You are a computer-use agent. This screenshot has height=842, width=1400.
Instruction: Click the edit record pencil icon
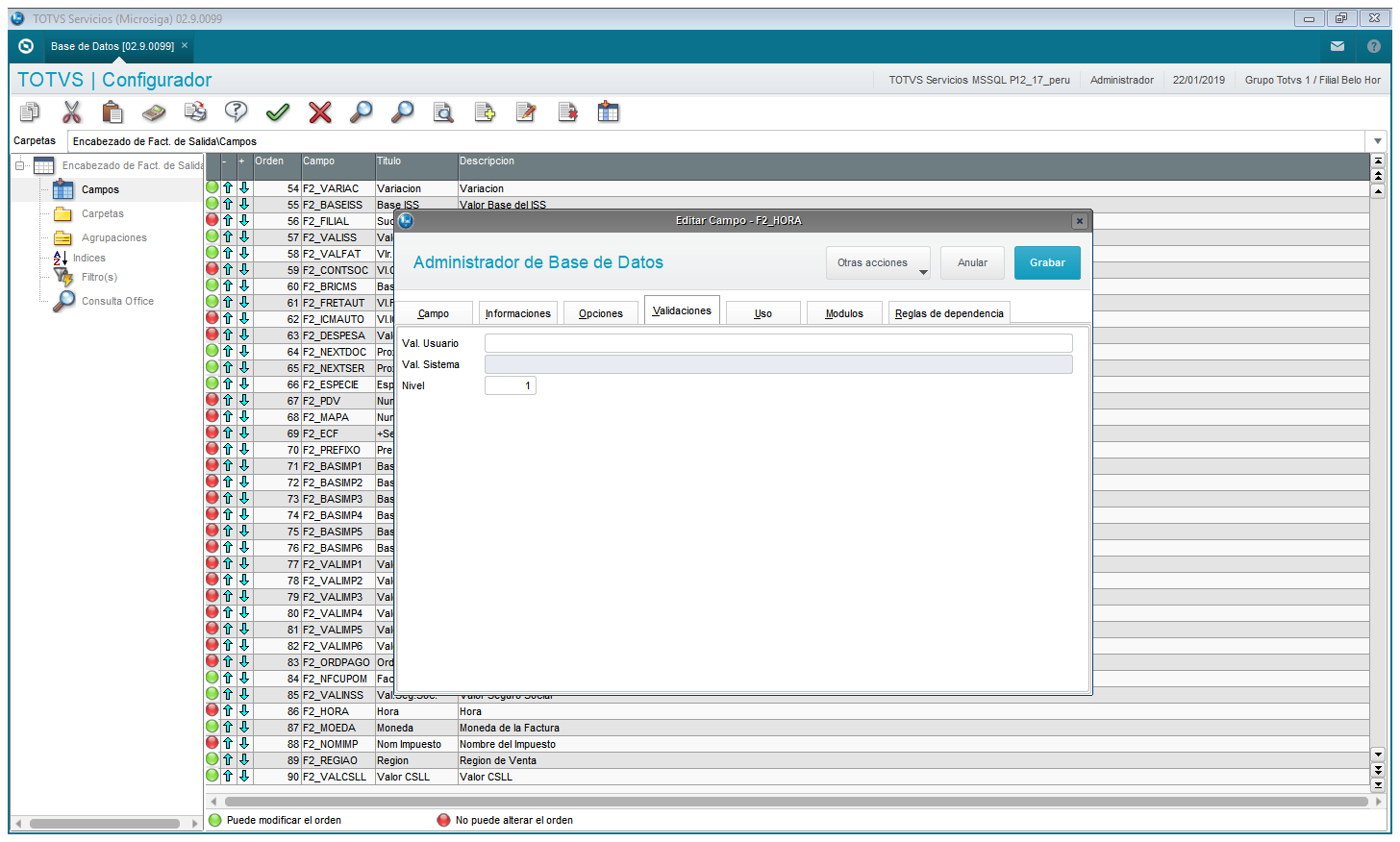(x=526, y=112)
